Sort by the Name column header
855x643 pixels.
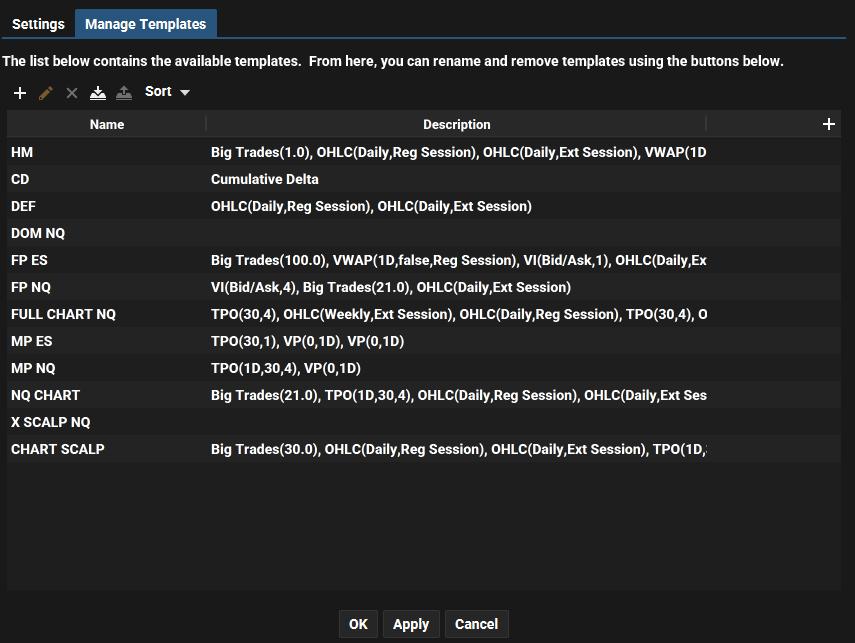(x=107, y=124)
